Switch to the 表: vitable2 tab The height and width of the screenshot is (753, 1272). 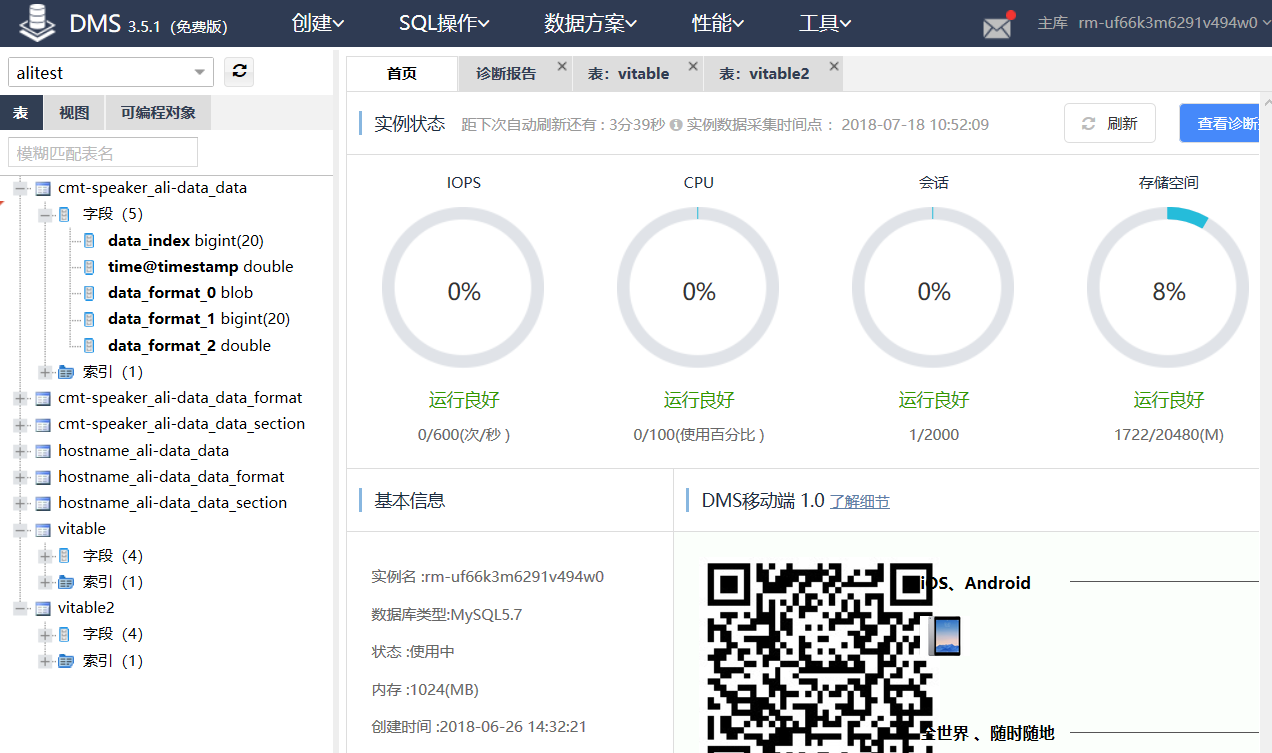(x=764, y=73)
